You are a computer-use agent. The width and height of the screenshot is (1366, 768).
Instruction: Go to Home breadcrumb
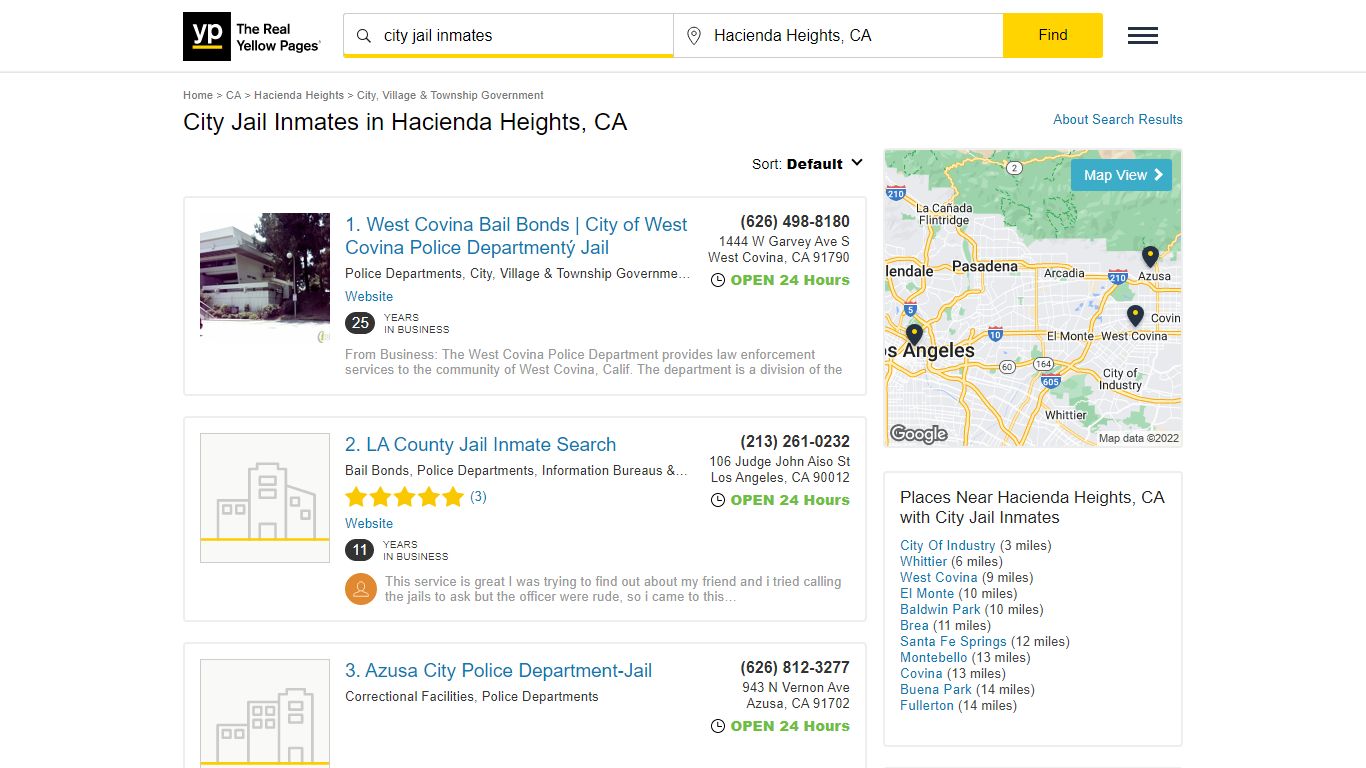(x=198, y=95)
